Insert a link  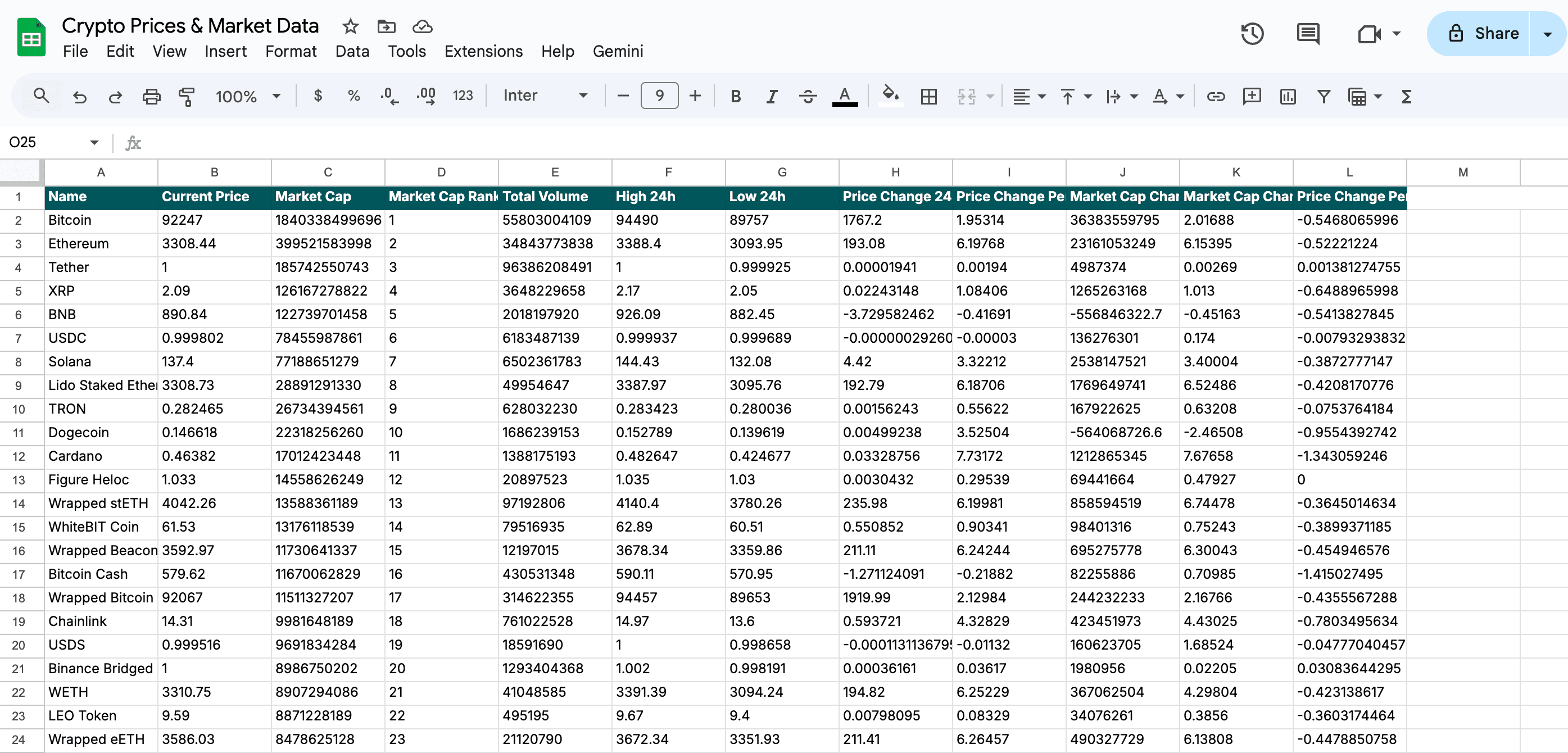tap(1215, 96)
